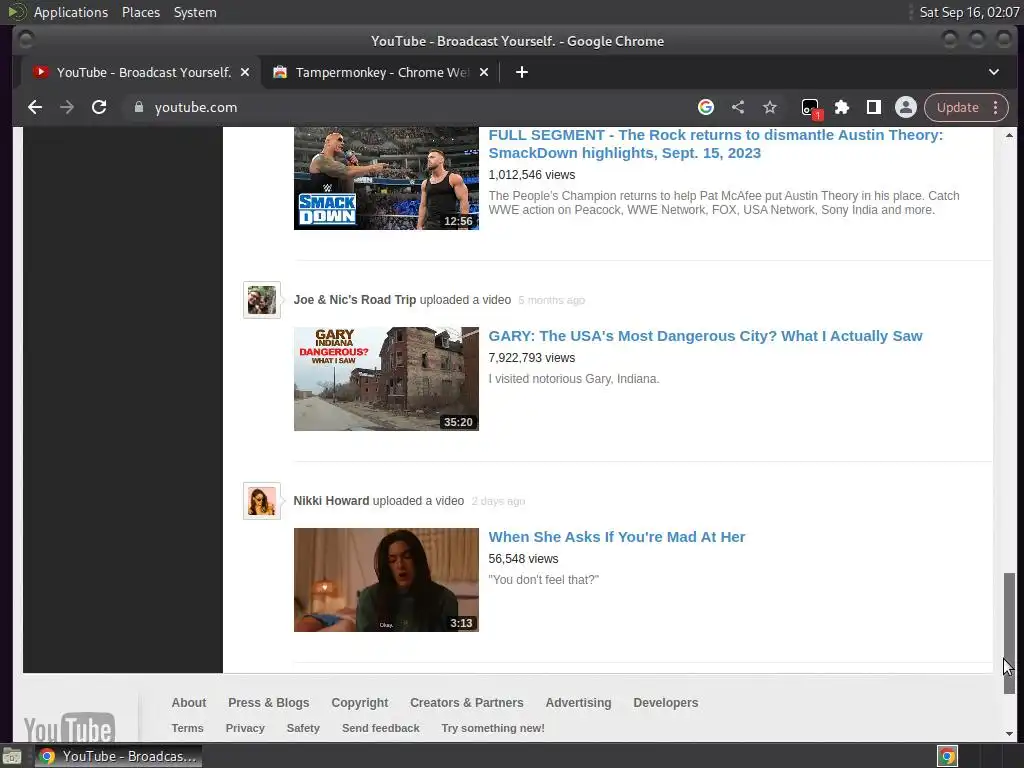Open the Privacy footer link
The width and height of the screenshot is (1024, 768).
(x=245, y=728)
